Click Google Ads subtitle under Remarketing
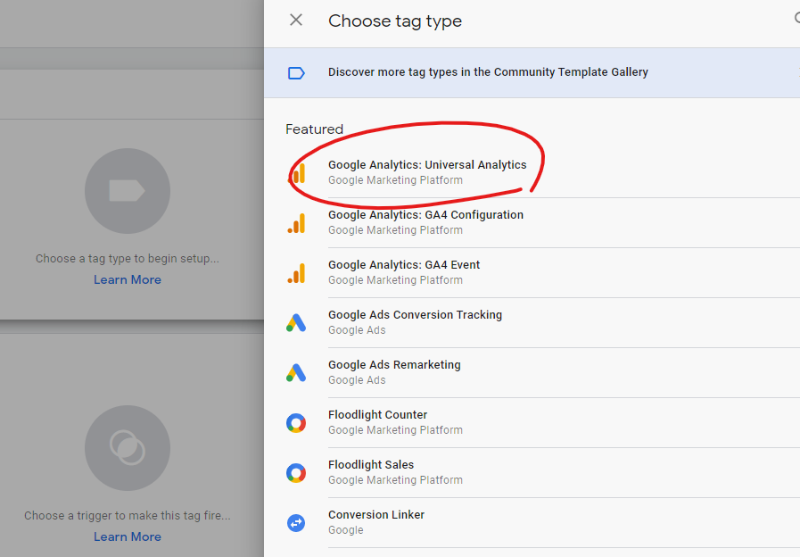This screenshot has width=800, height=557. [x=357, y=380]
